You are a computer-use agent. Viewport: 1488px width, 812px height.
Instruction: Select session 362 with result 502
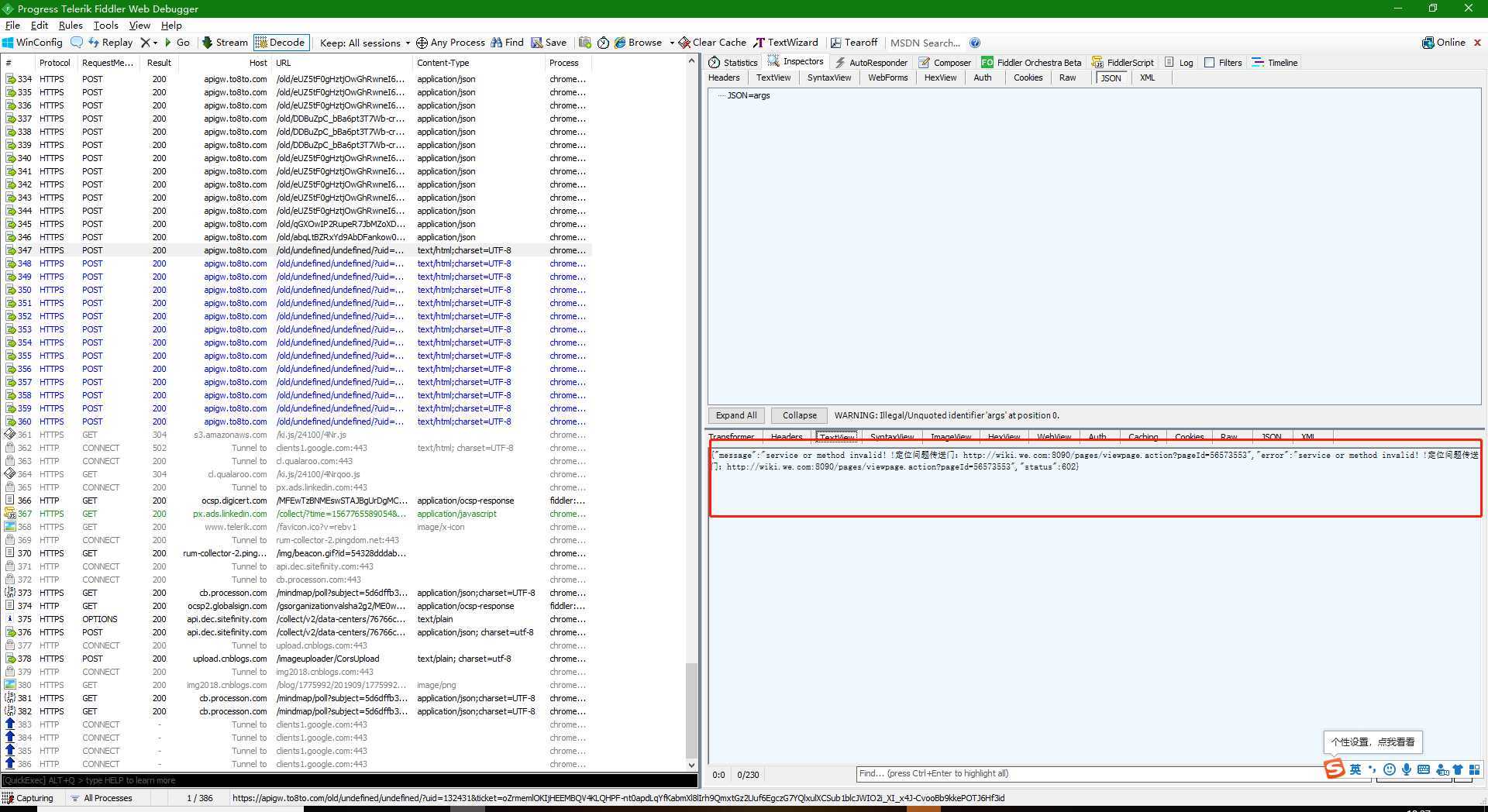tap(297, 448)
